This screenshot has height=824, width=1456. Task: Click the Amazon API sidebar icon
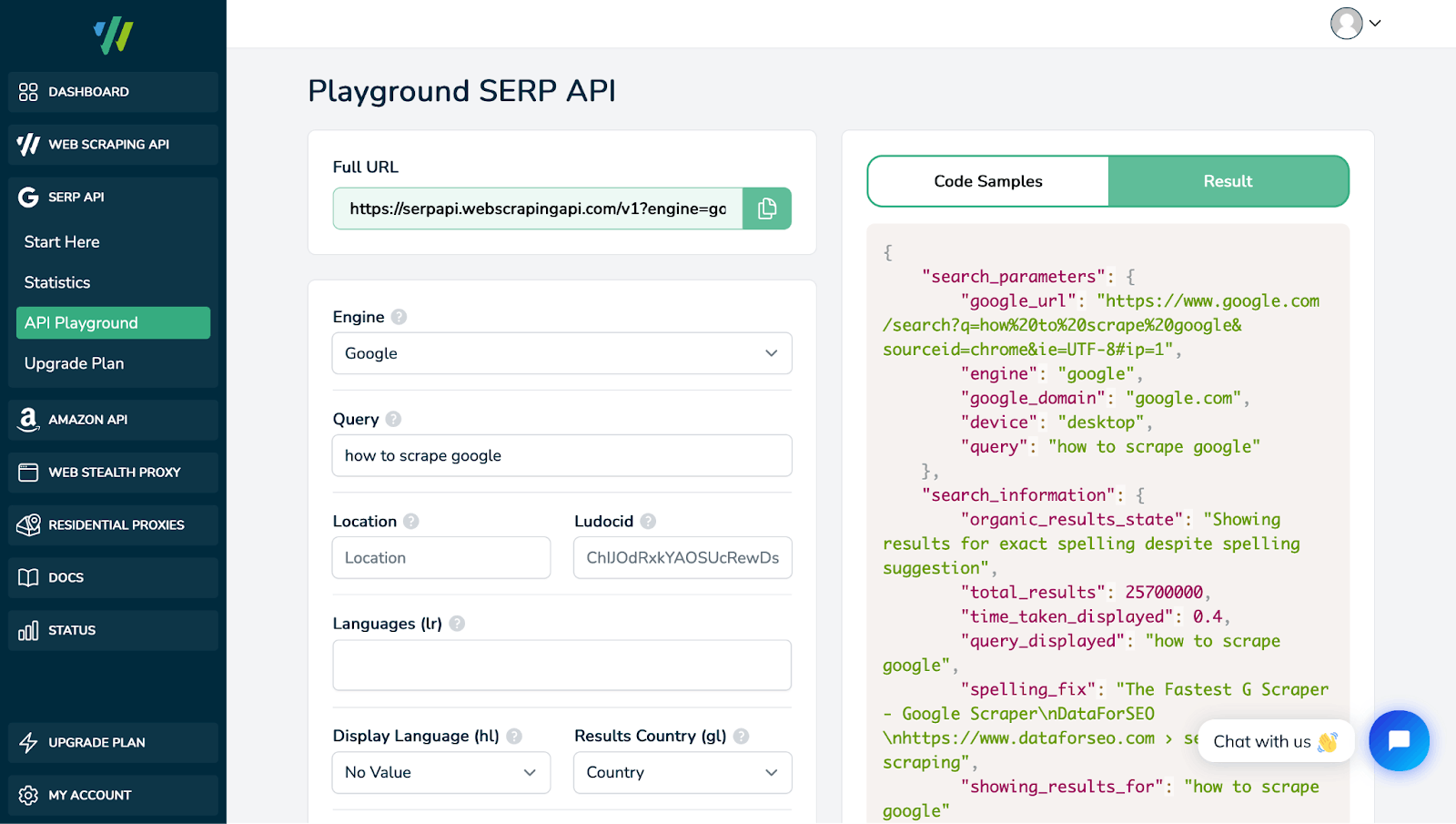tap(28, 419)
